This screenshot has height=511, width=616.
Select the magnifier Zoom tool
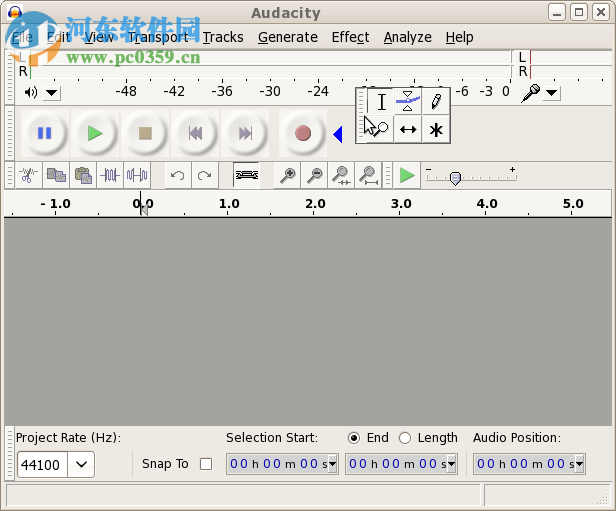click(380, 129)
